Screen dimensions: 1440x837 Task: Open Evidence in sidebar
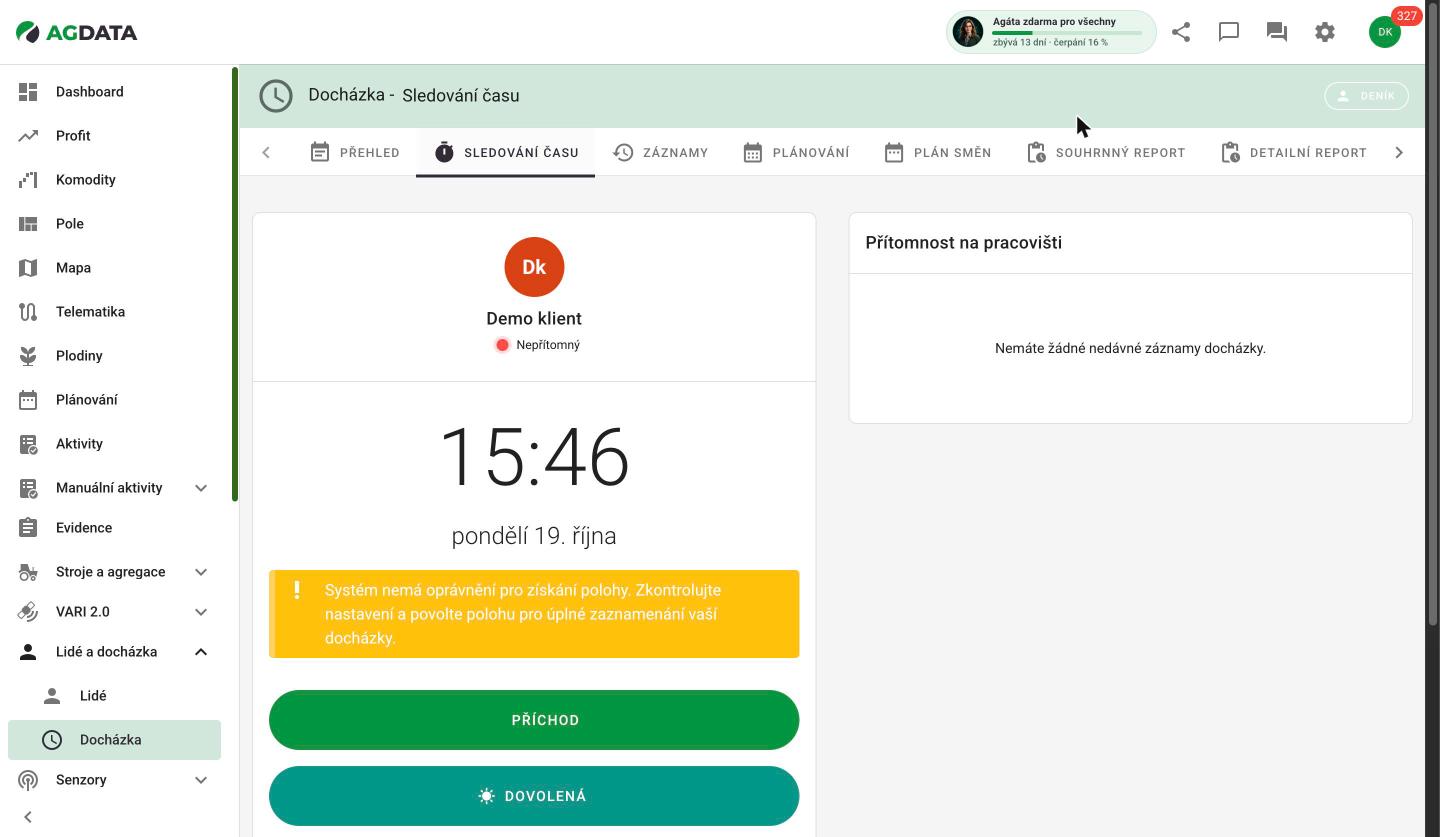click(114, 528)
